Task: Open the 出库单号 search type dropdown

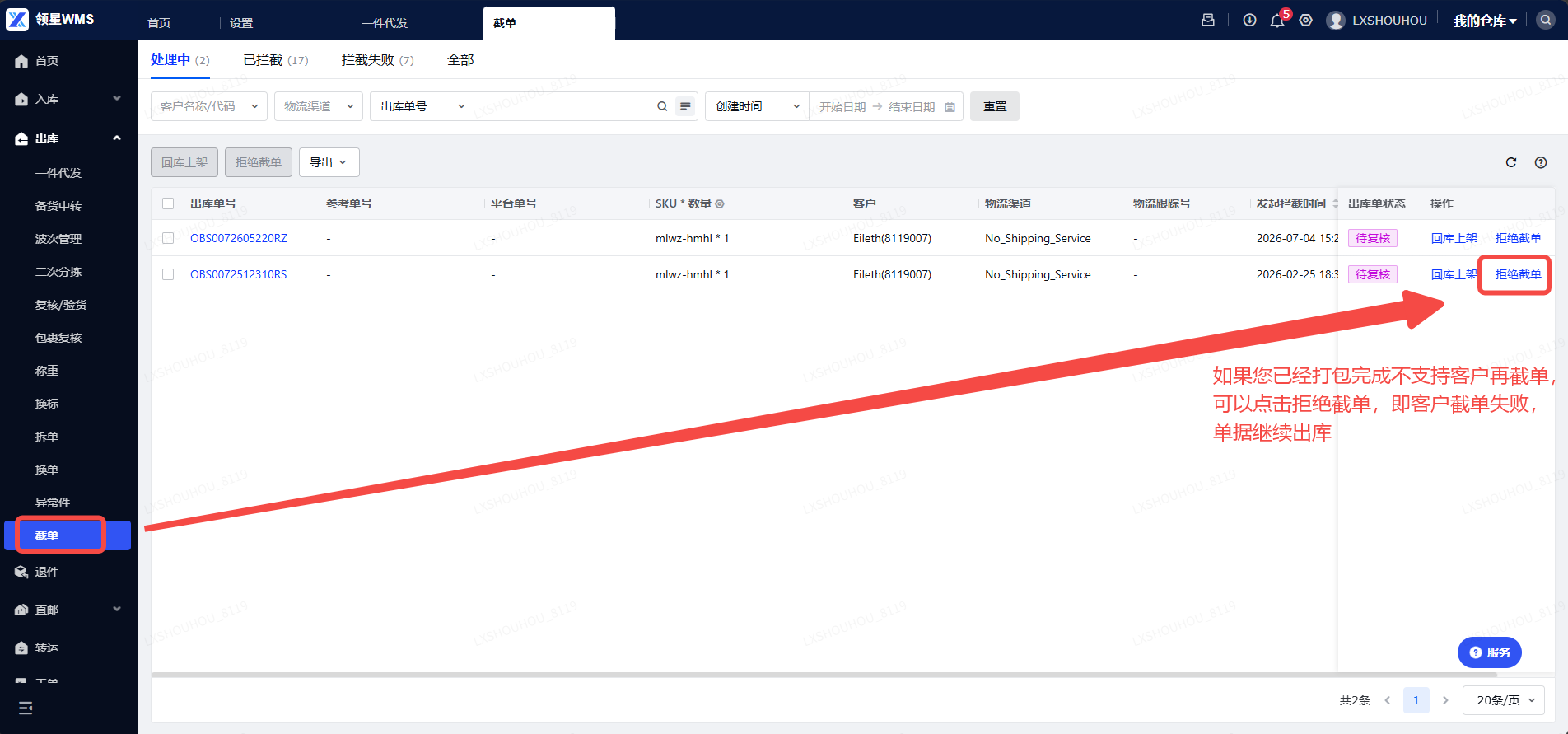Action: (x=422, y=106)
